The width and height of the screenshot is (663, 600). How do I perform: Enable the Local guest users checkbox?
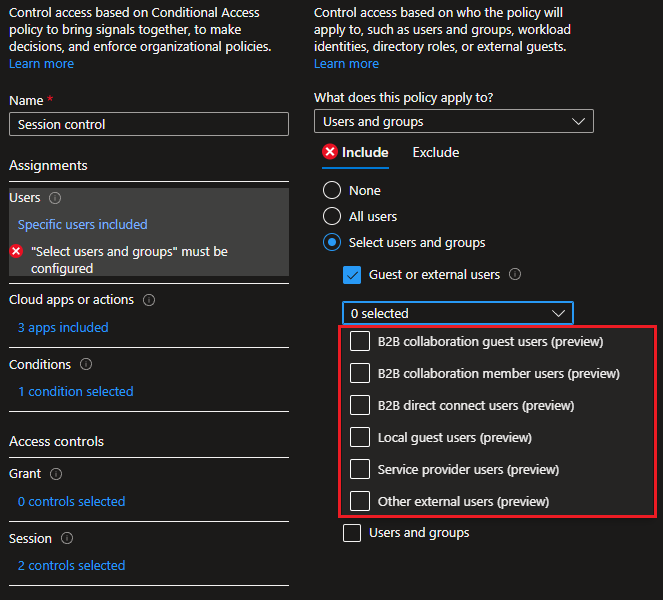360,437
